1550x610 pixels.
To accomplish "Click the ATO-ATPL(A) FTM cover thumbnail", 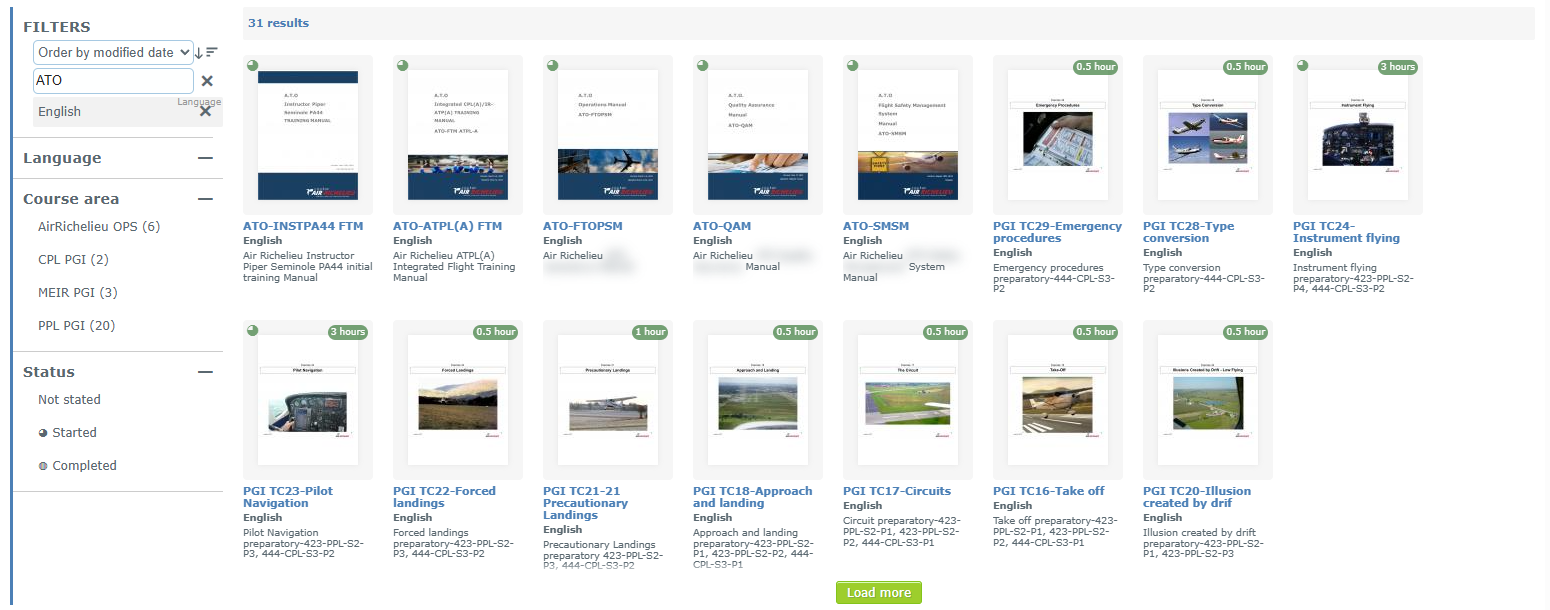I will pyautogui.click(x=458, y=136).
